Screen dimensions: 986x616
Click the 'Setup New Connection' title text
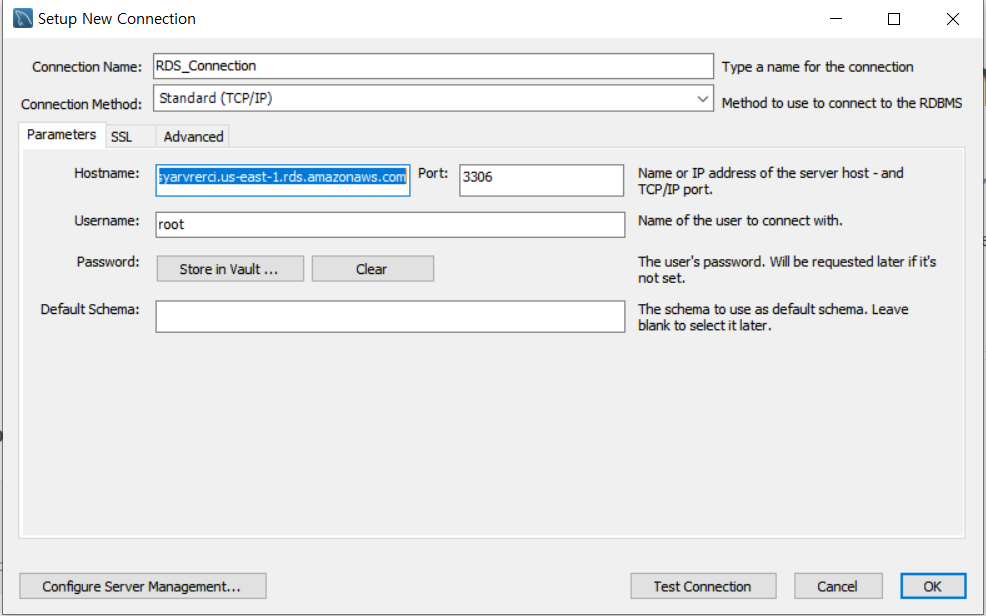(x=117, y=19)
